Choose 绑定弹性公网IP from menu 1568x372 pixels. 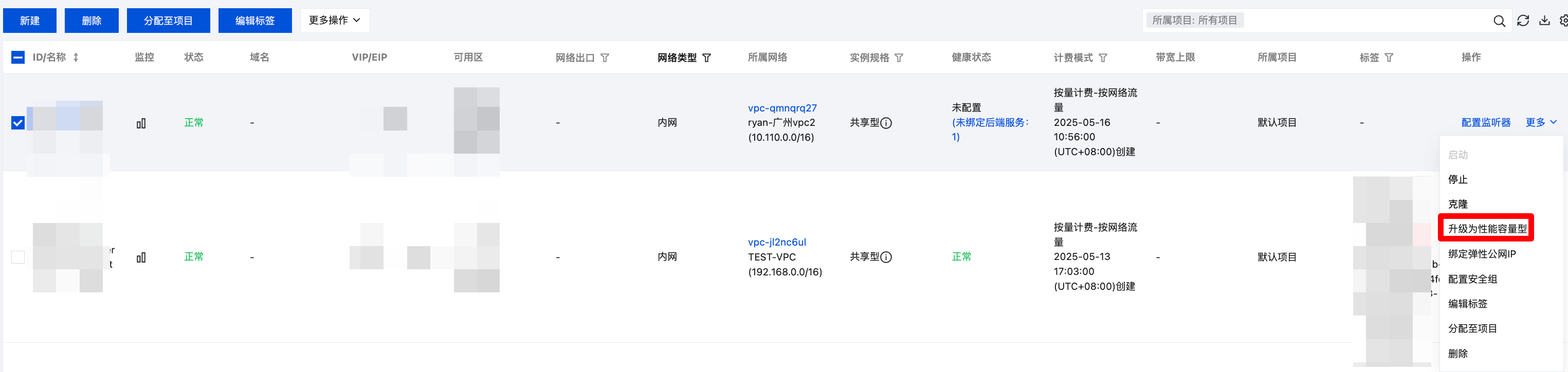[1482, 254]
